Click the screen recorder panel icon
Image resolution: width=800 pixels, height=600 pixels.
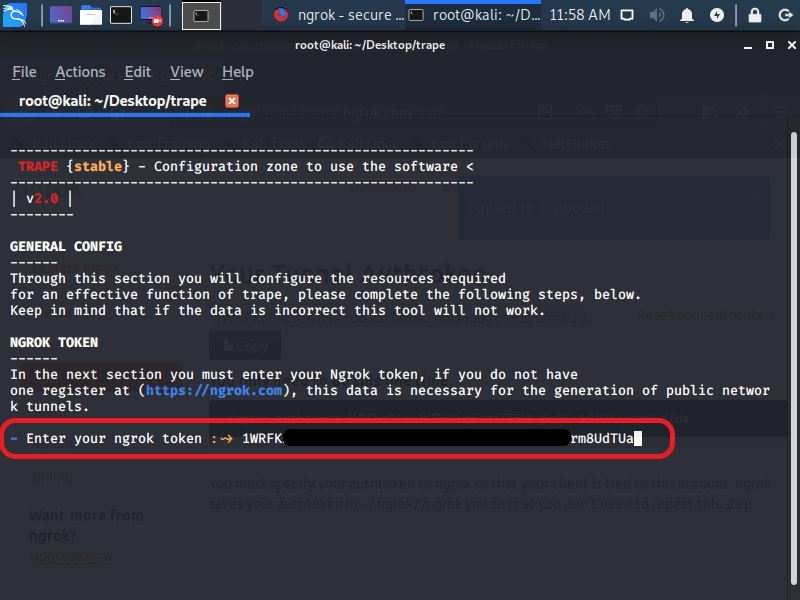coord(152,15)
